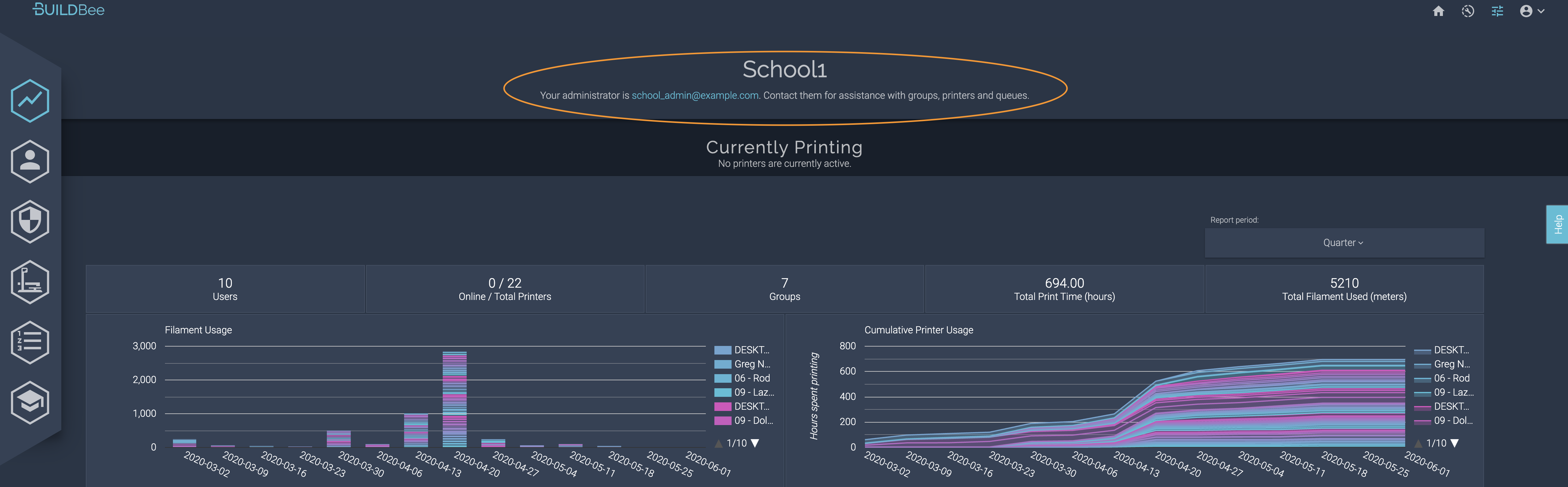
Task: Click 'No printers are currently active.' text
Action: coord(784,164)
